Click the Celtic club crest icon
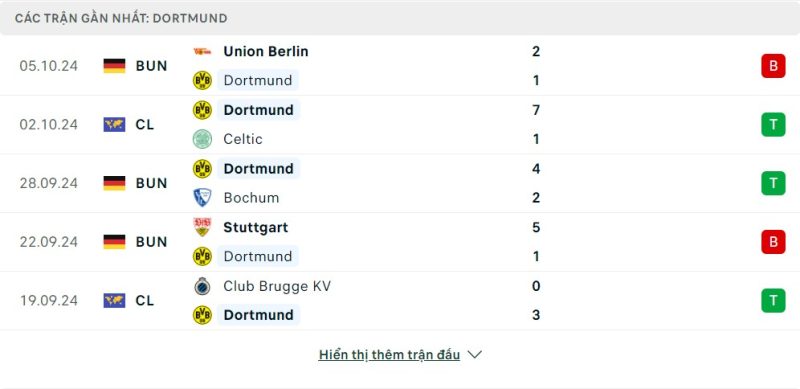 click(202, 139)
